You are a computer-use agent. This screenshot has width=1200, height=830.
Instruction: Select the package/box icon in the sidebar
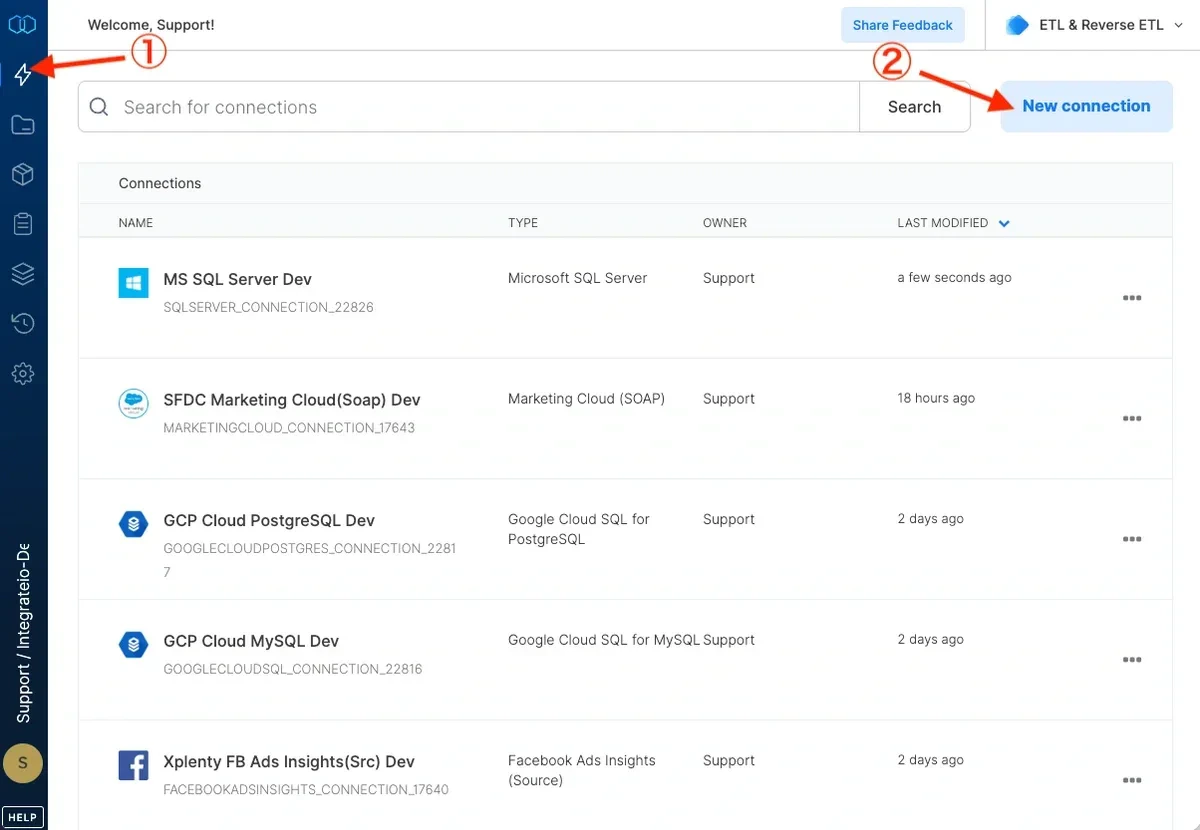pos(23,174)
